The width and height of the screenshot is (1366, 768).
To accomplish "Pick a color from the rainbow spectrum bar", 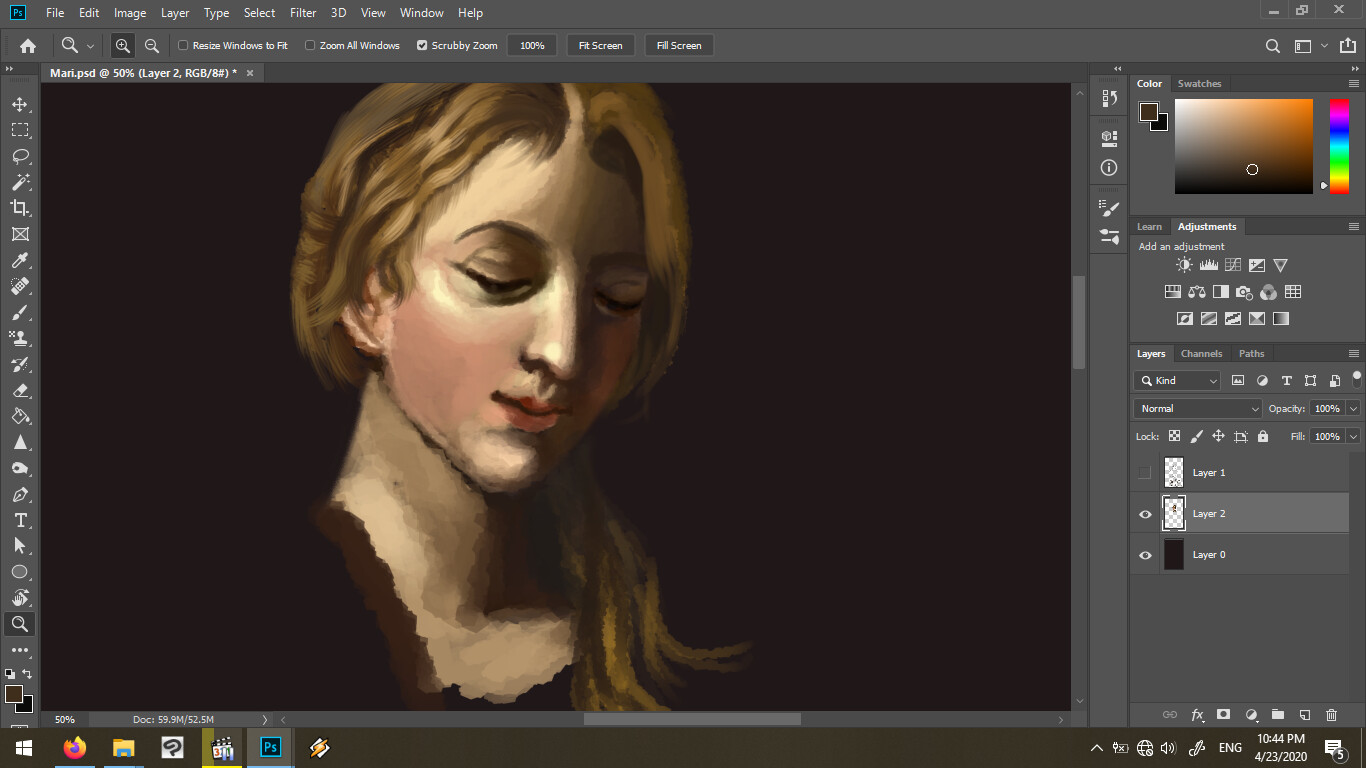I will (1338, 145).
